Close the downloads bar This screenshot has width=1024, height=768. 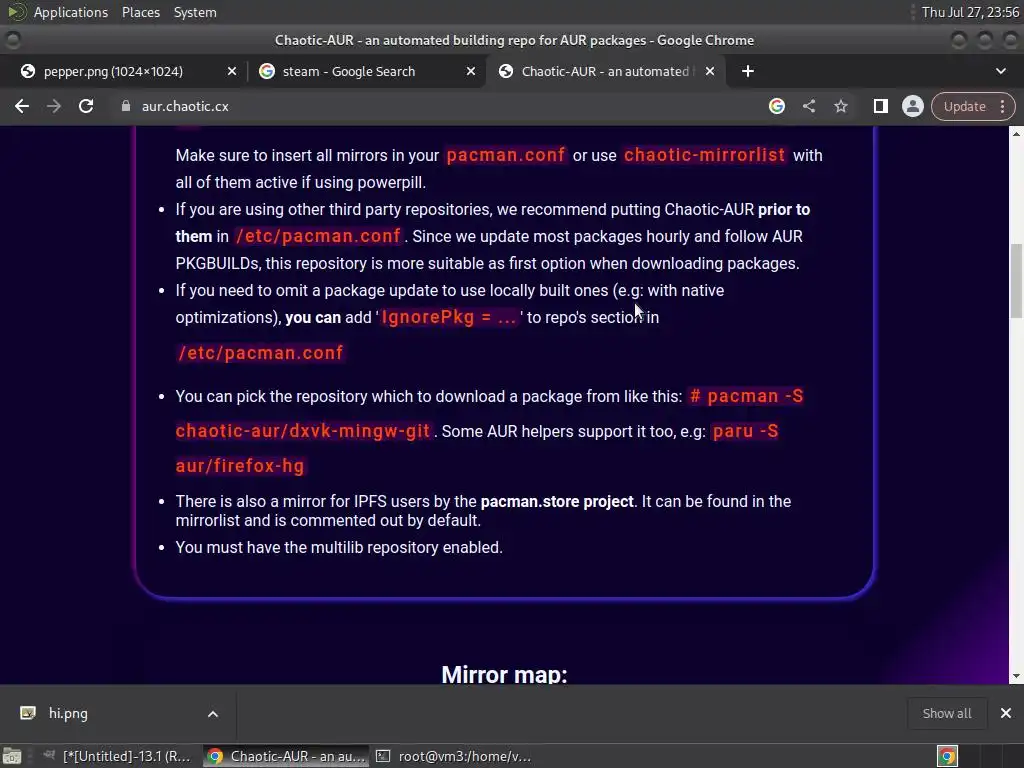[x=1006, y=713]
